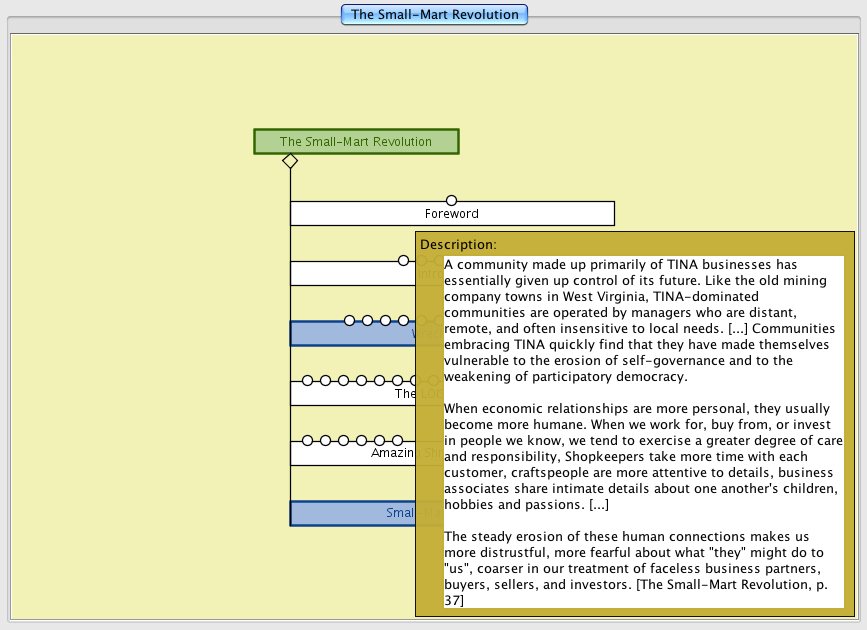Click the leftmost circle above the Amazing node

[308, 440]
